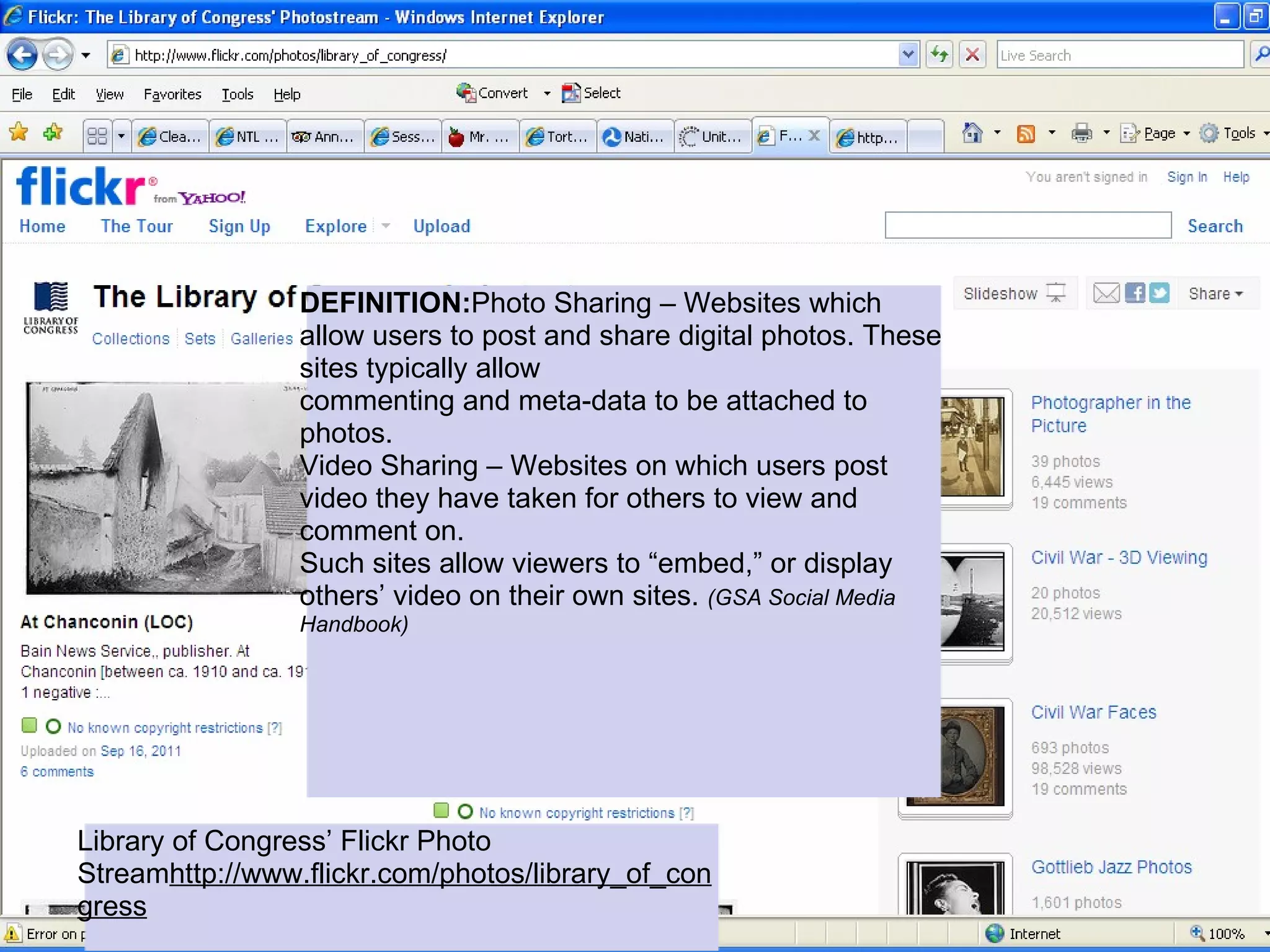The height and width of the screenshot is (952, 1270).
Task: Click the Flickr Search button
Action: pyautogui.click(x=1215, y=226)
